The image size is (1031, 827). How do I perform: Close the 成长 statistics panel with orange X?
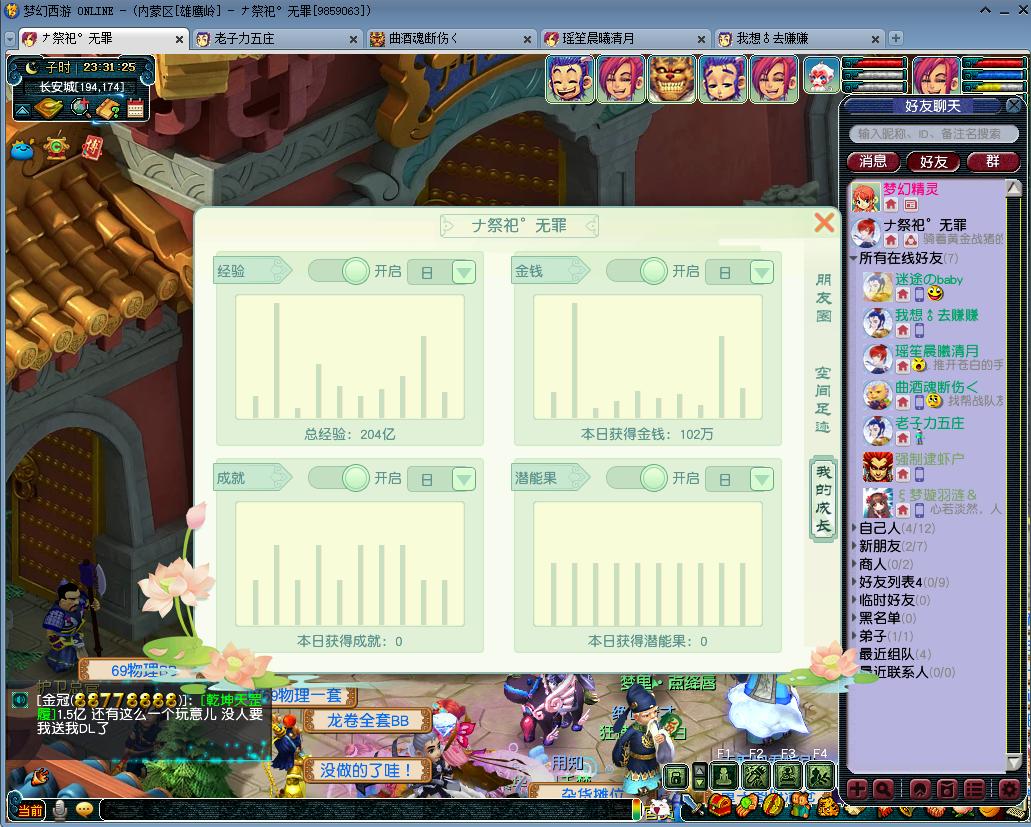(824, 222)
